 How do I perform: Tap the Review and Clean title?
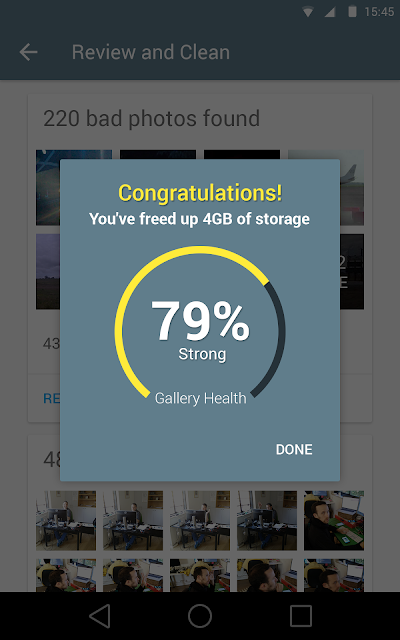click(x=151, y=52)
